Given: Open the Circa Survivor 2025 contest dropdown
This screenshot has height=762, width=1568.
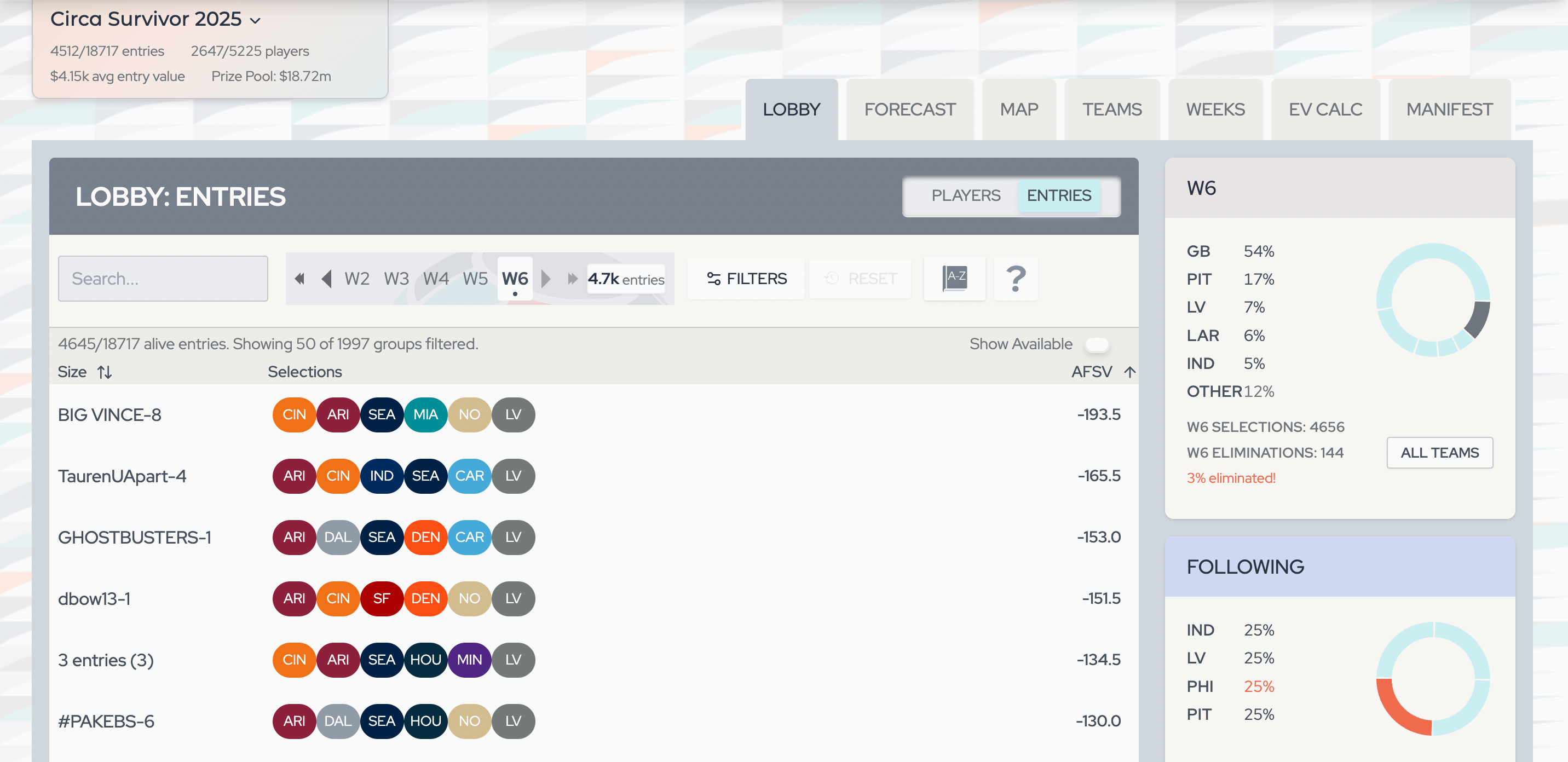Looking at the screenshot, I should (156, 19).
